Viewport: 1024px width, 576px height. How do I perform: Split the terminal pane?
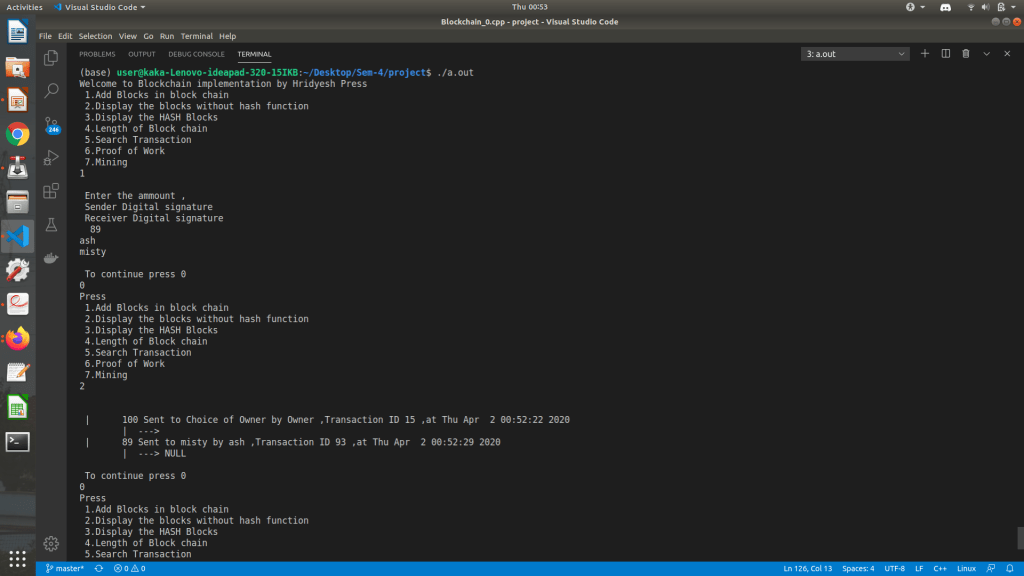pyautogui.click(x=946, y=54)
